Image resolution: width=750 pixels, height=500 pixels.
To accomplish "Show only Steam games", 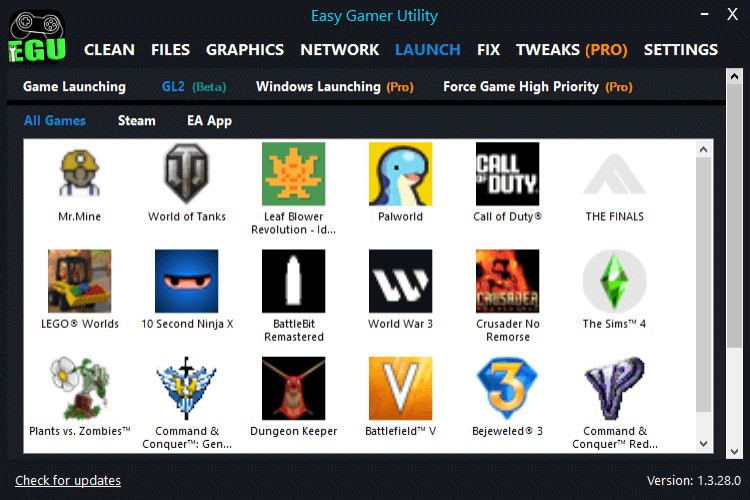I will click(137, 121).
